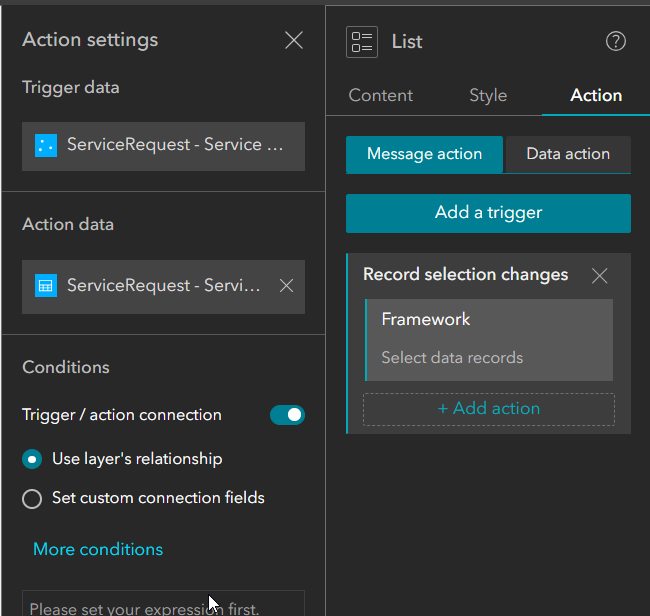This screenshot has height=616, width=650.
Task: Remove the ServiceRequest action data
Action: (x=286, y=286)
